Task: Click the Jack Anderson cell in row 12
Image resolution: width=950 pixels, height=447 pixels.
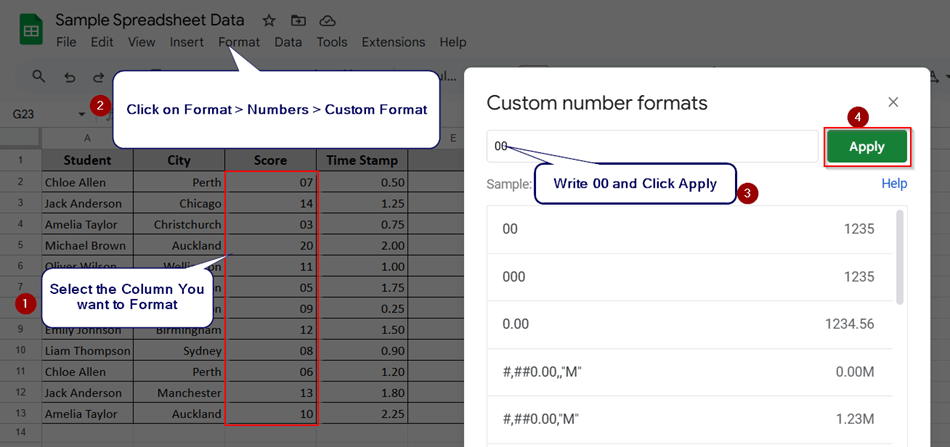Action: click(x=87, y=393)
